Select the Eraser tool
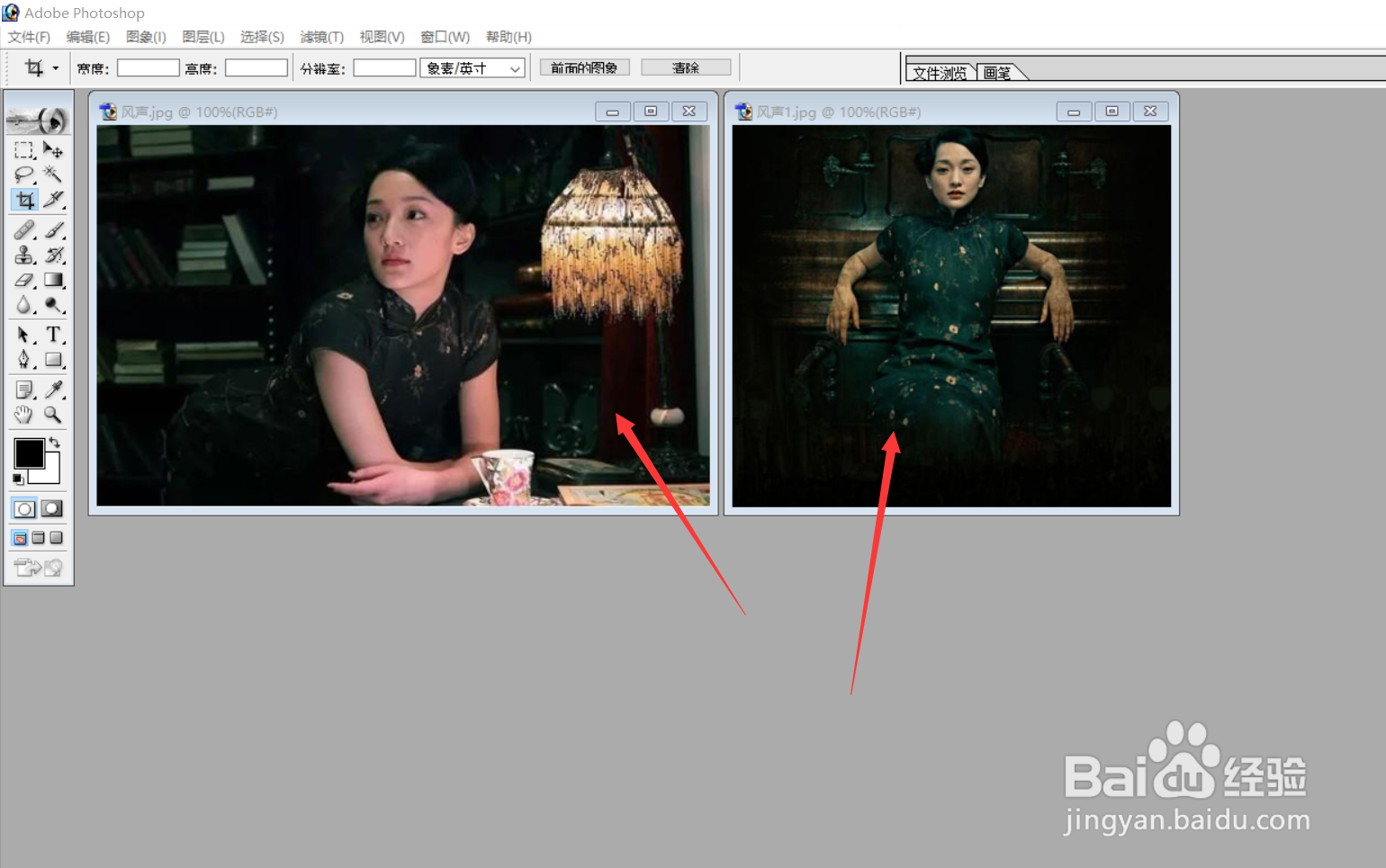Viewport: 1386px width, 868px height. 24,281
